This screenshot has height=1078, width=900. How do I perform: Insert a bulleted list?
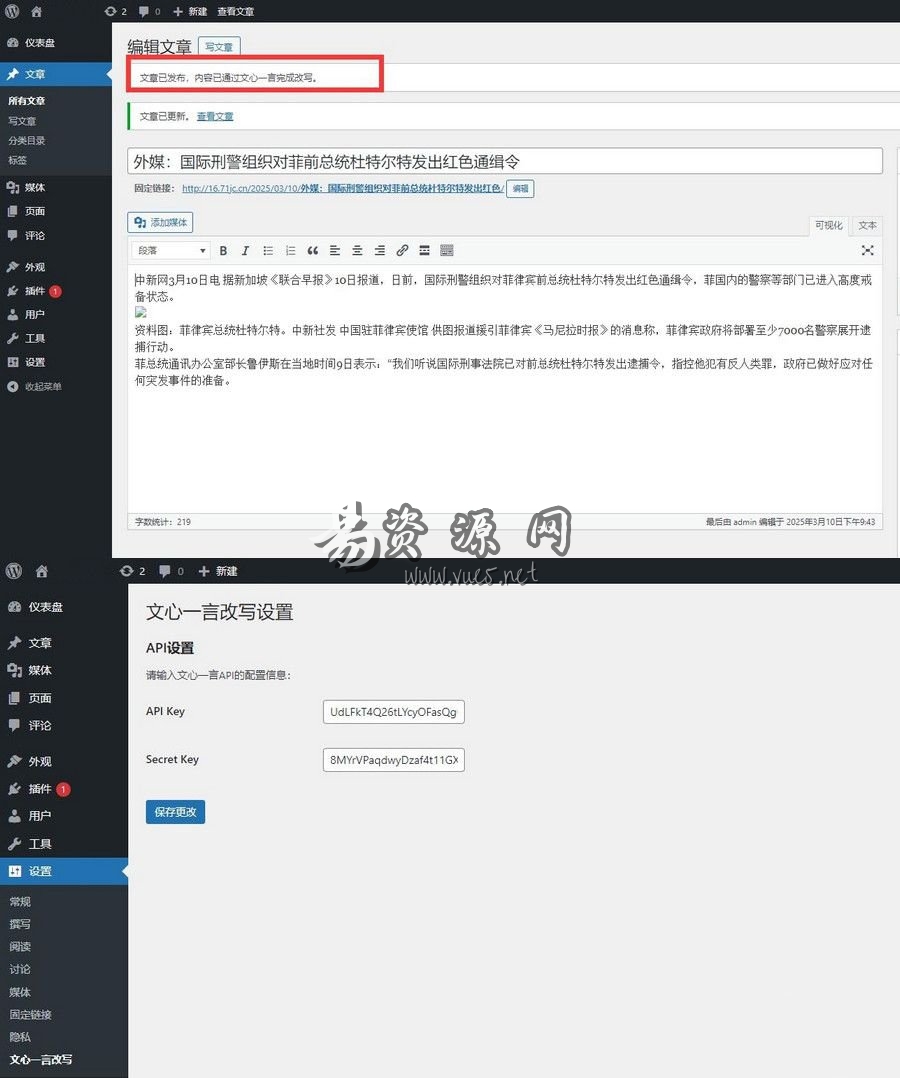point(267,251)
